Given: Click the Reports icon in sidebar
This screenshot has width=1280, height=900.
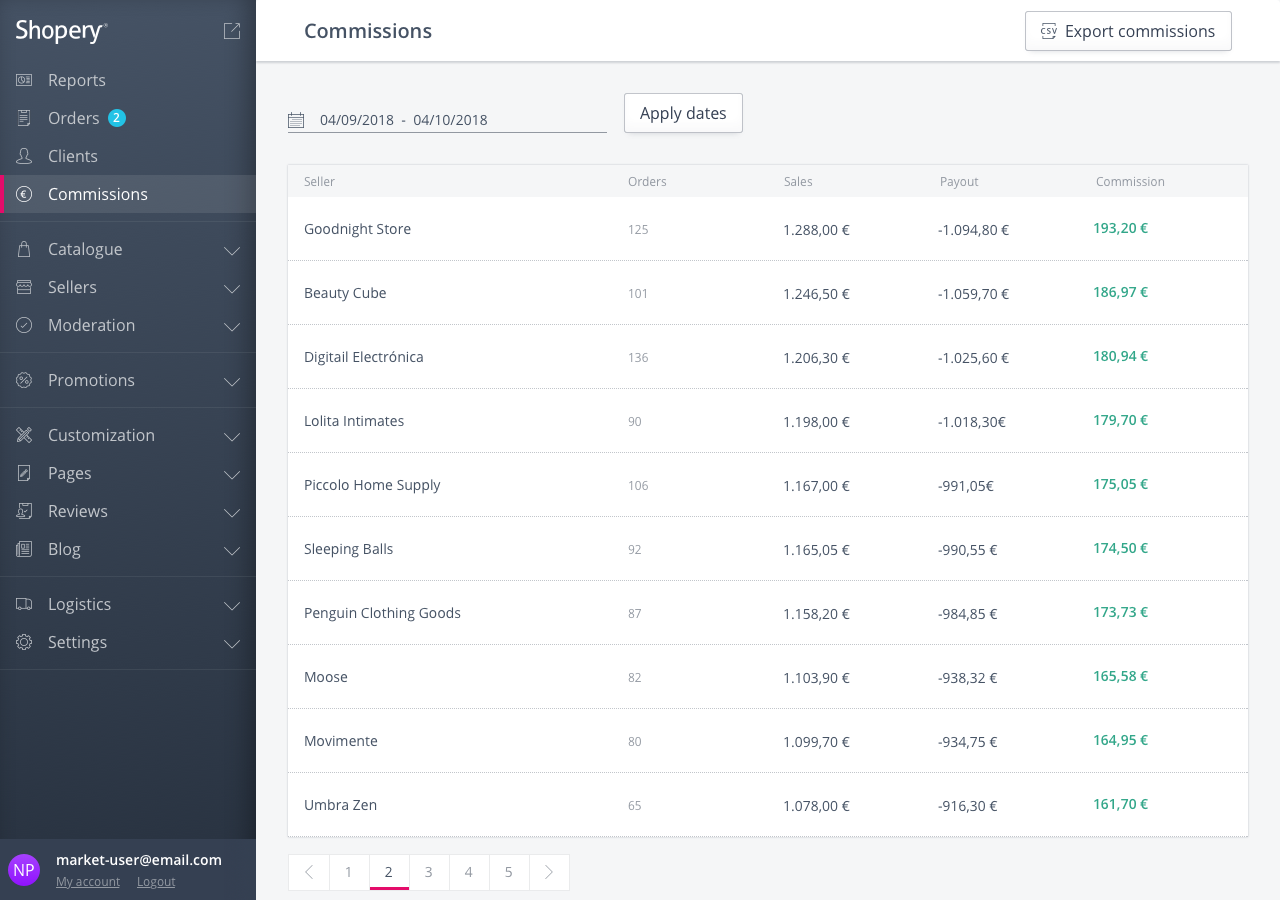Looking at the screenshot, I should click(24, 80).
